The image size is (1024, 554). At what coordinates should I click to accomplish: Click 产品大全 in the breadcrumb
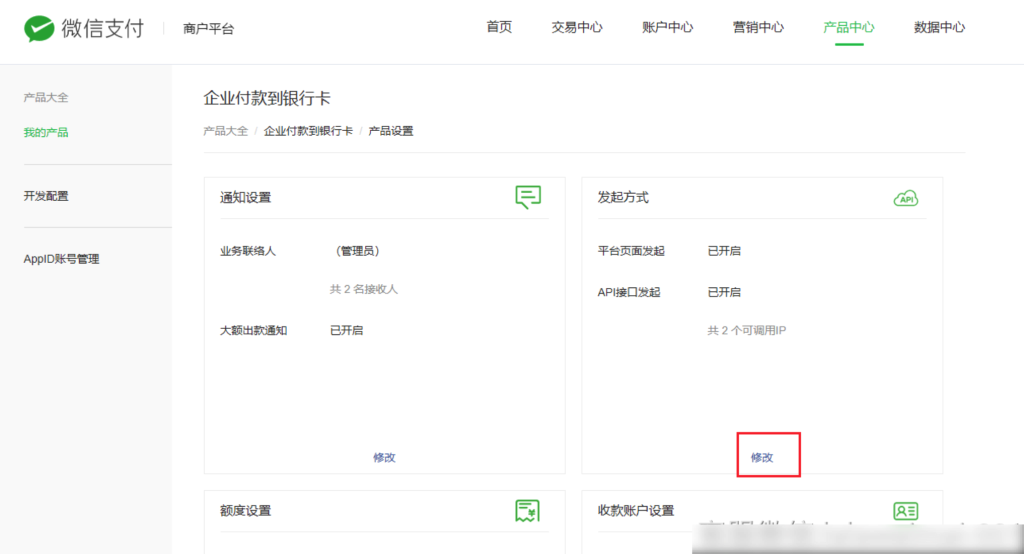pos(225,131)
